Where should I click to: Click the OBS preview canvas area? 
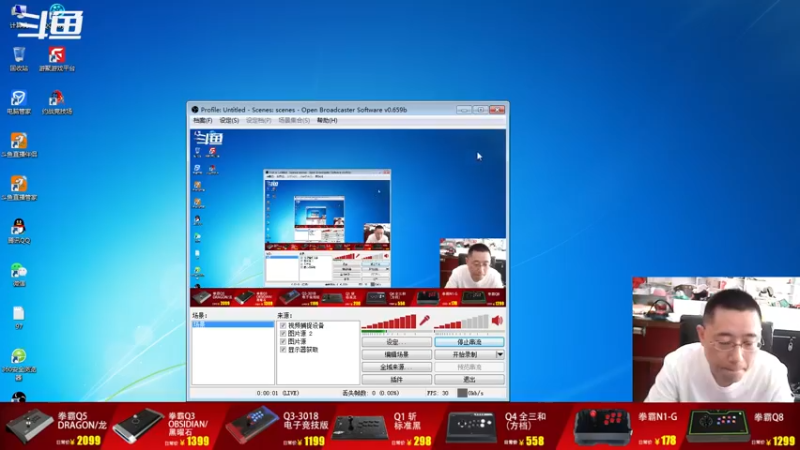pyautogui.click(x=348, y=218)
